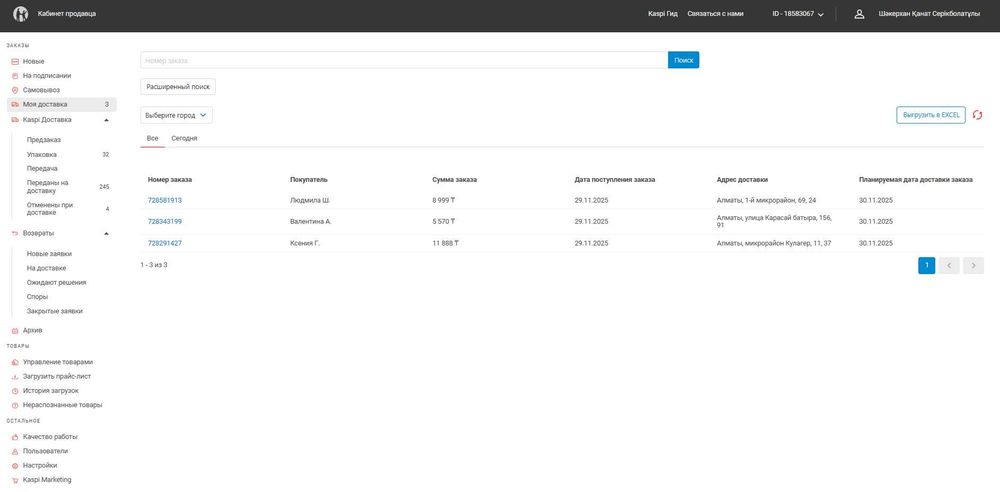Open order link 728581913
Image resolution: width=1000 pixels, height=492 pixels.
165,200
